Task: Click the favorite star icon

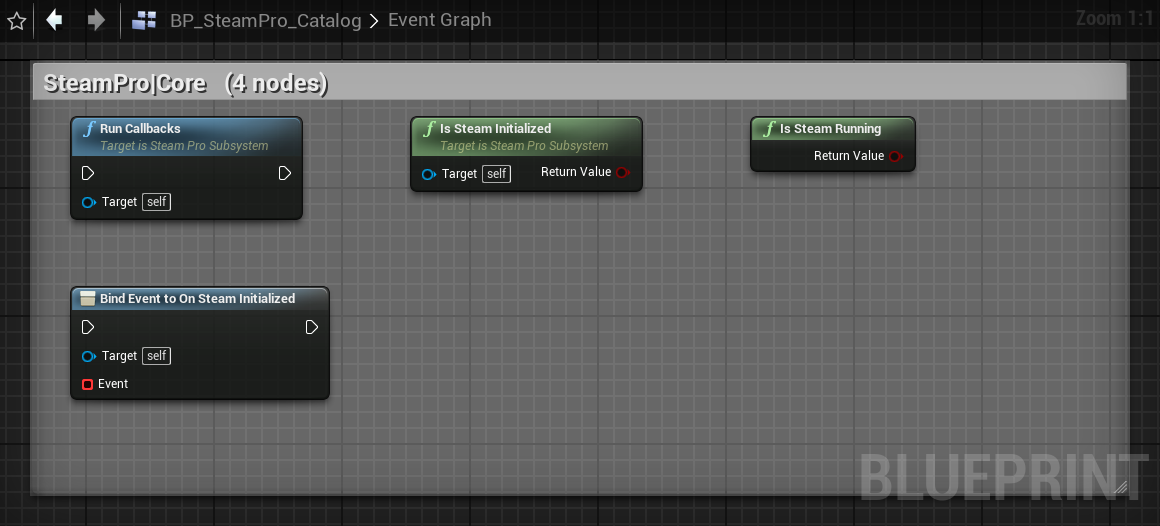Action: coord(16,21)
